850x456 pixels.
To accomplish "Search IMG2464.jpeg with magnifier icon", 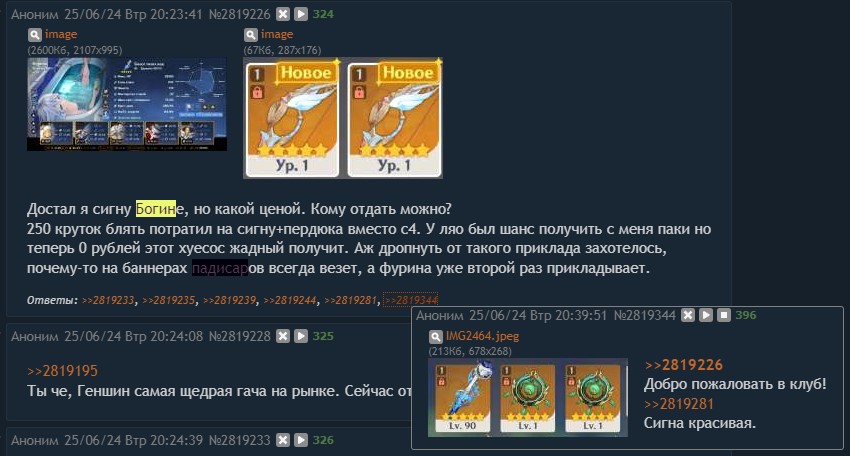I will tap(435, 337).
